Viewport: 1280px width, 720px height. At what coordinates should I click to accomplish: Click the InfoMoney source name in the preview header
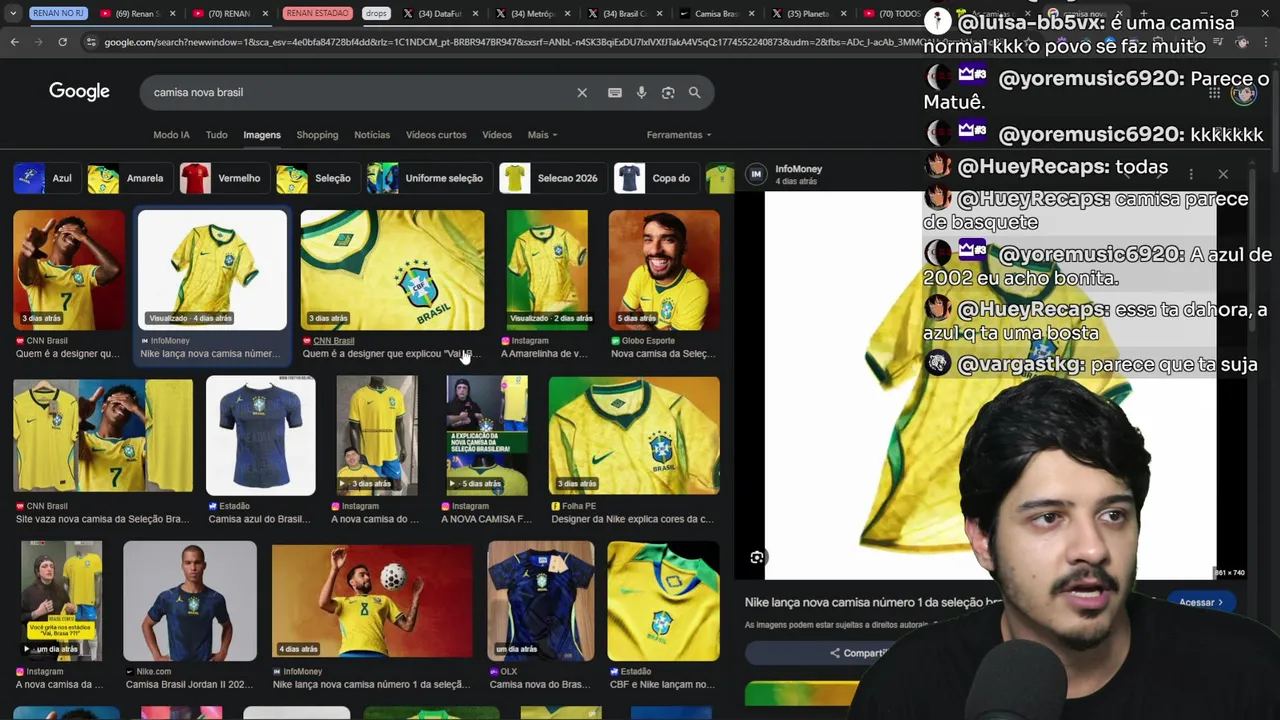(x=798, y=169)
